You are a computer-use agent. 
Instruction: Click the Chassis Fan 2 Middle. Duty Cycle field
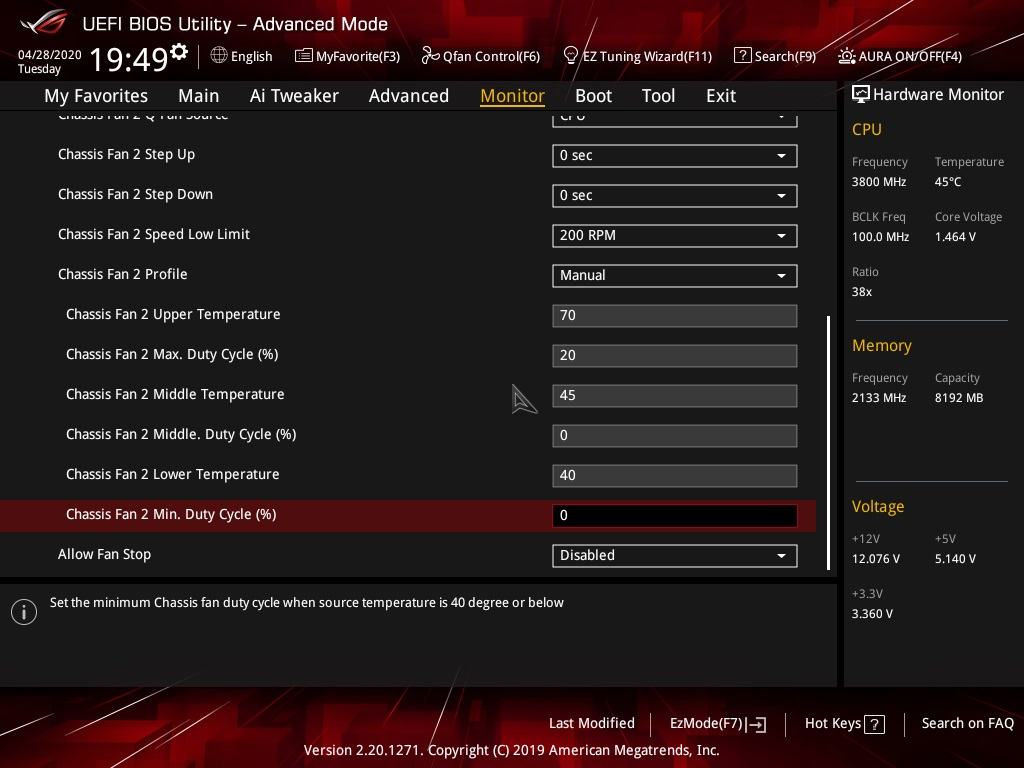pos(675,436)
